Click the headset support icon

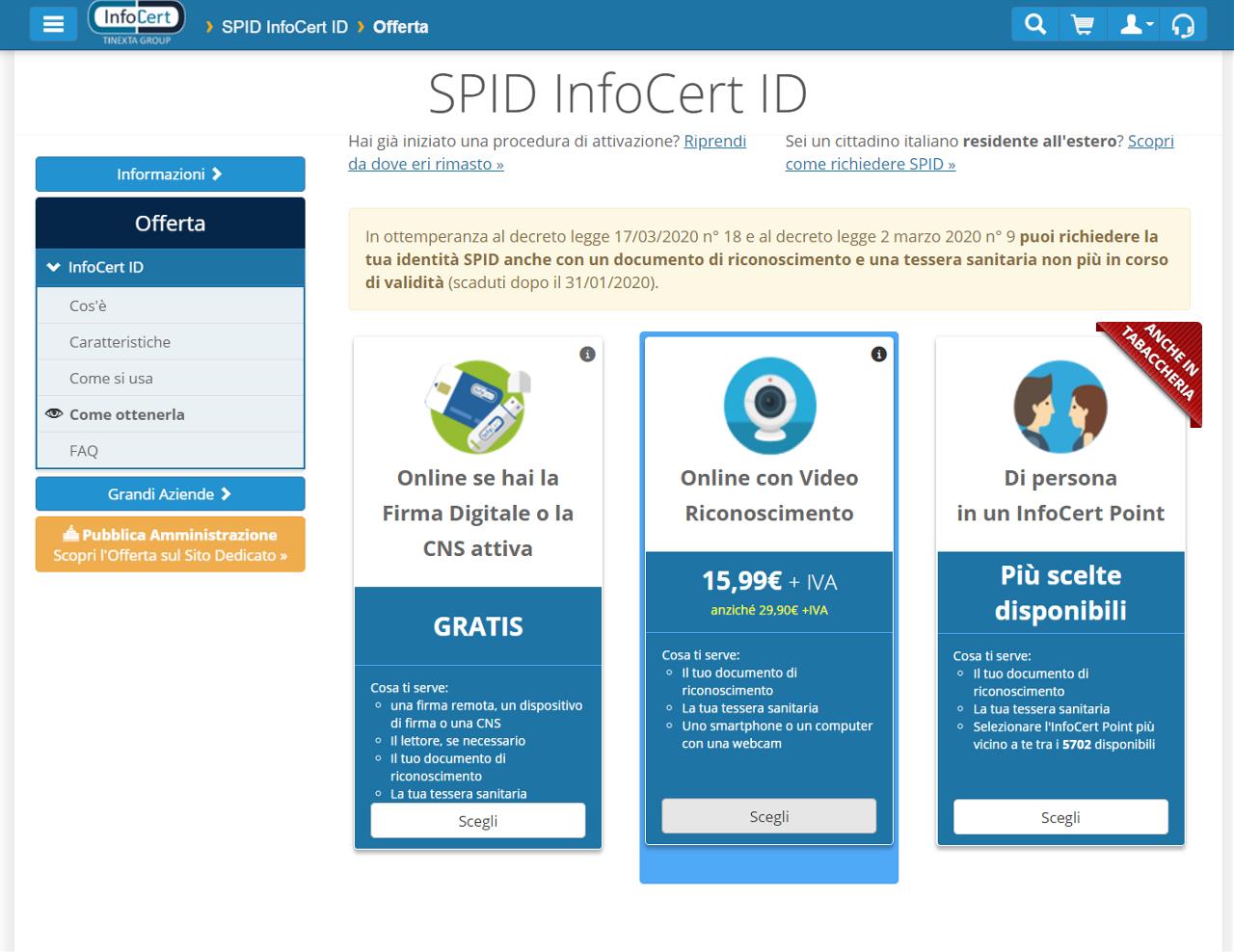1183,23
